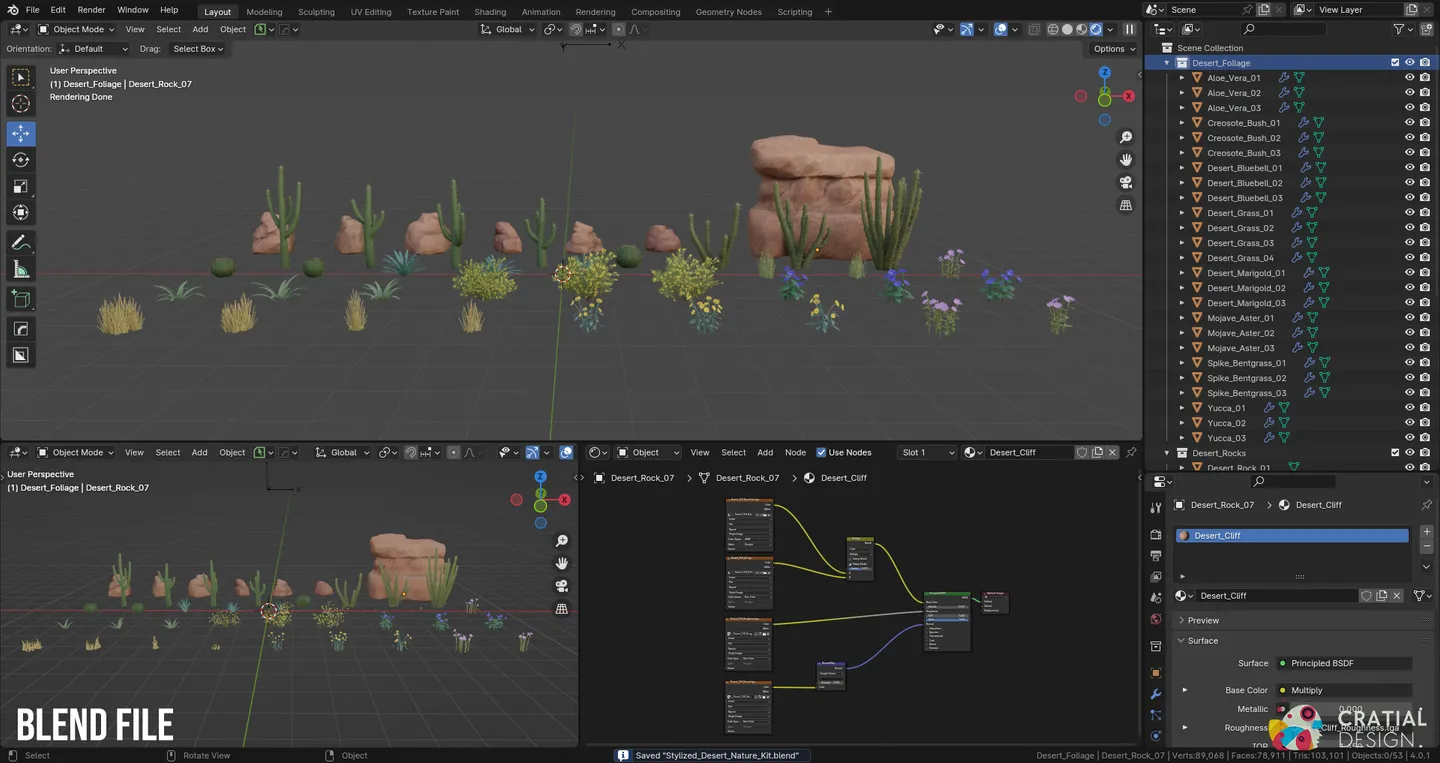Open Options dropdown in main viewport

1114,49
